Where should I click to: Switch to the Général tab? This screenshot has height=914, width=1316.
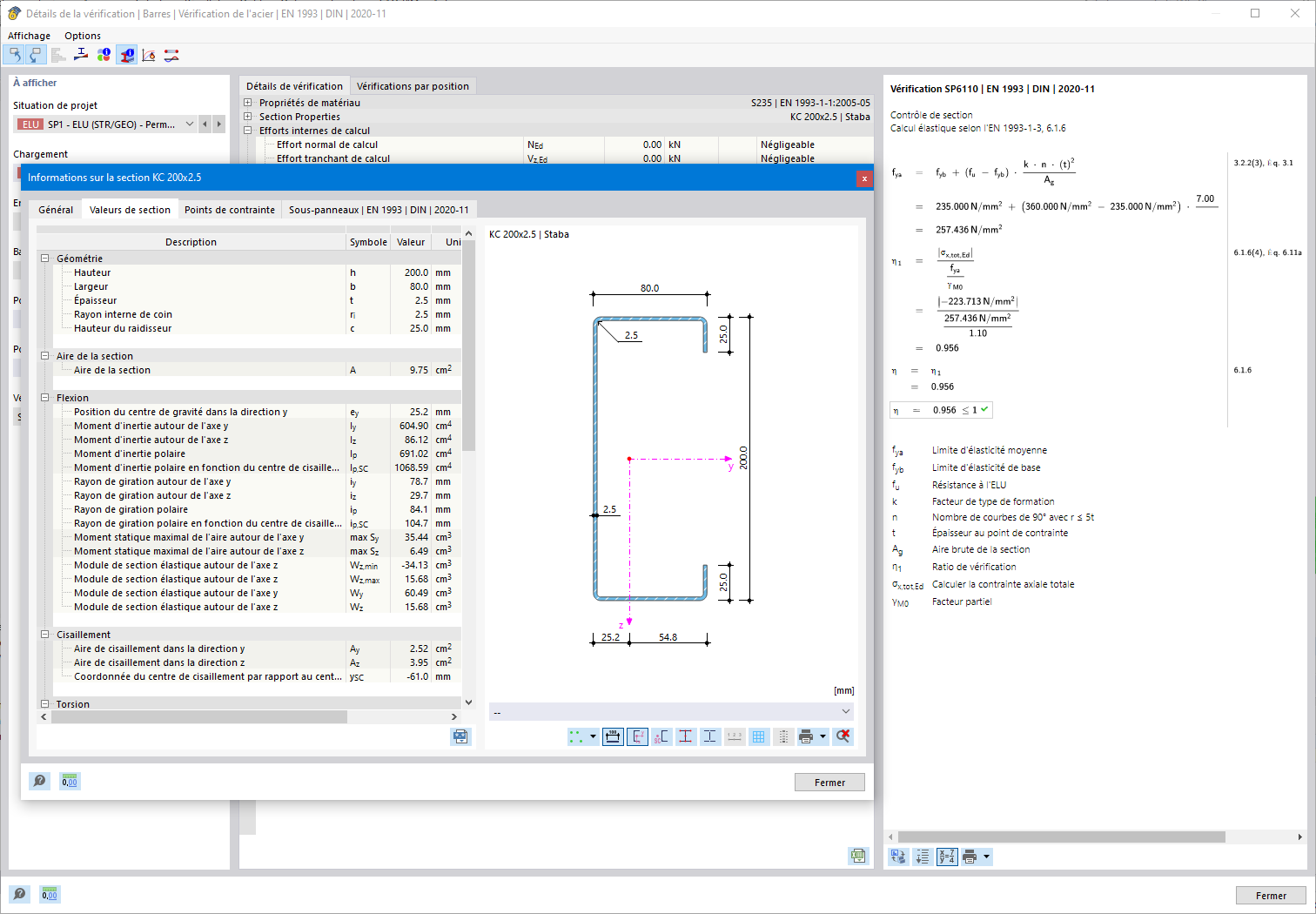(56, 210)
